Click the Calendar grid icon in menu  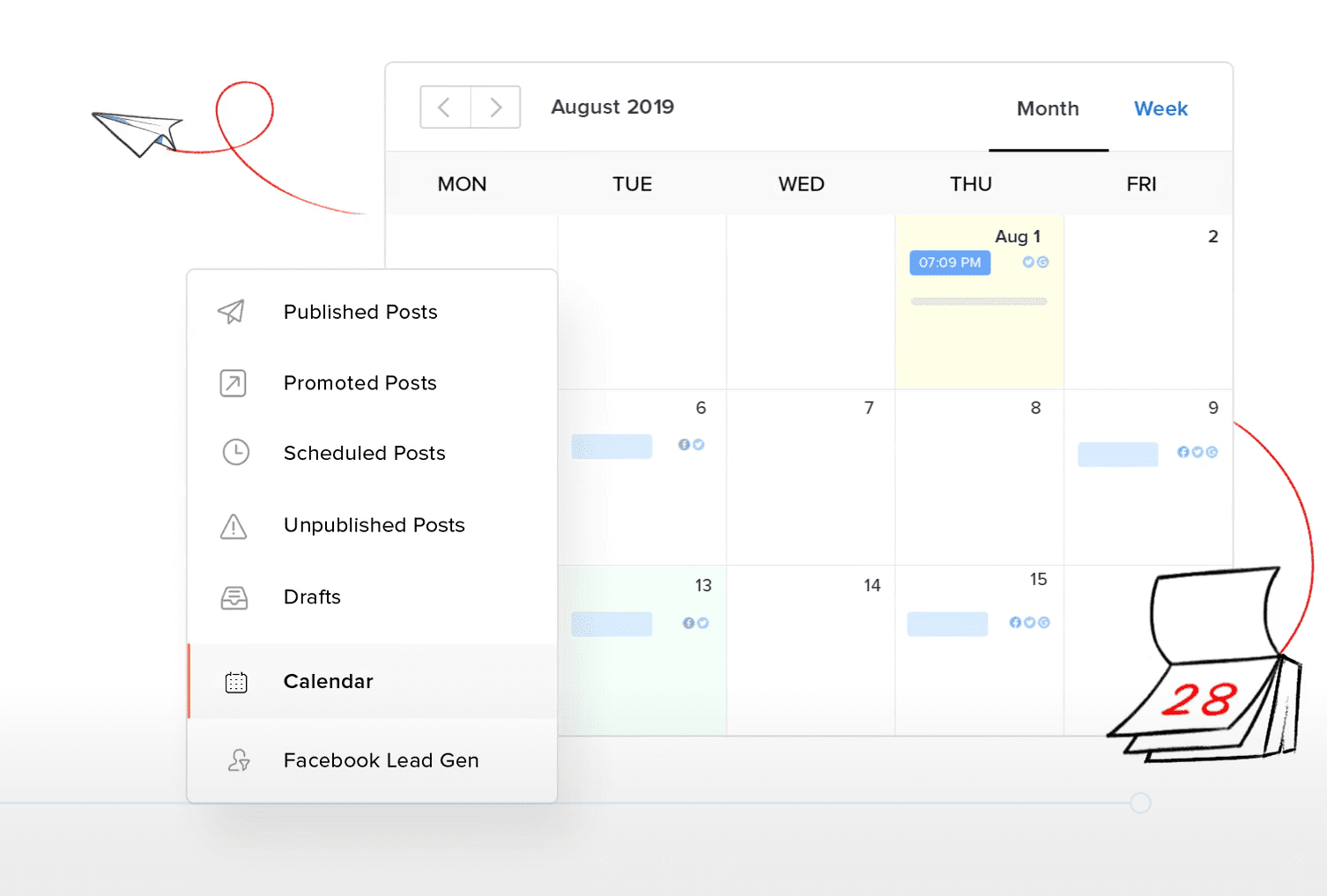point(236,682)
